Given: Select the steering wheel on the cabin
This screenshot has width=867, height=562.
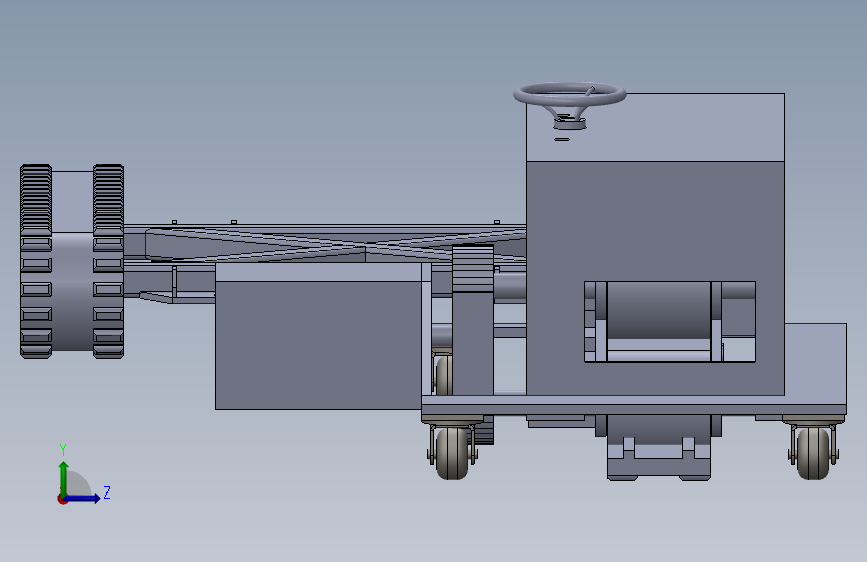Looking at the screenshot, I should (570, 94).
